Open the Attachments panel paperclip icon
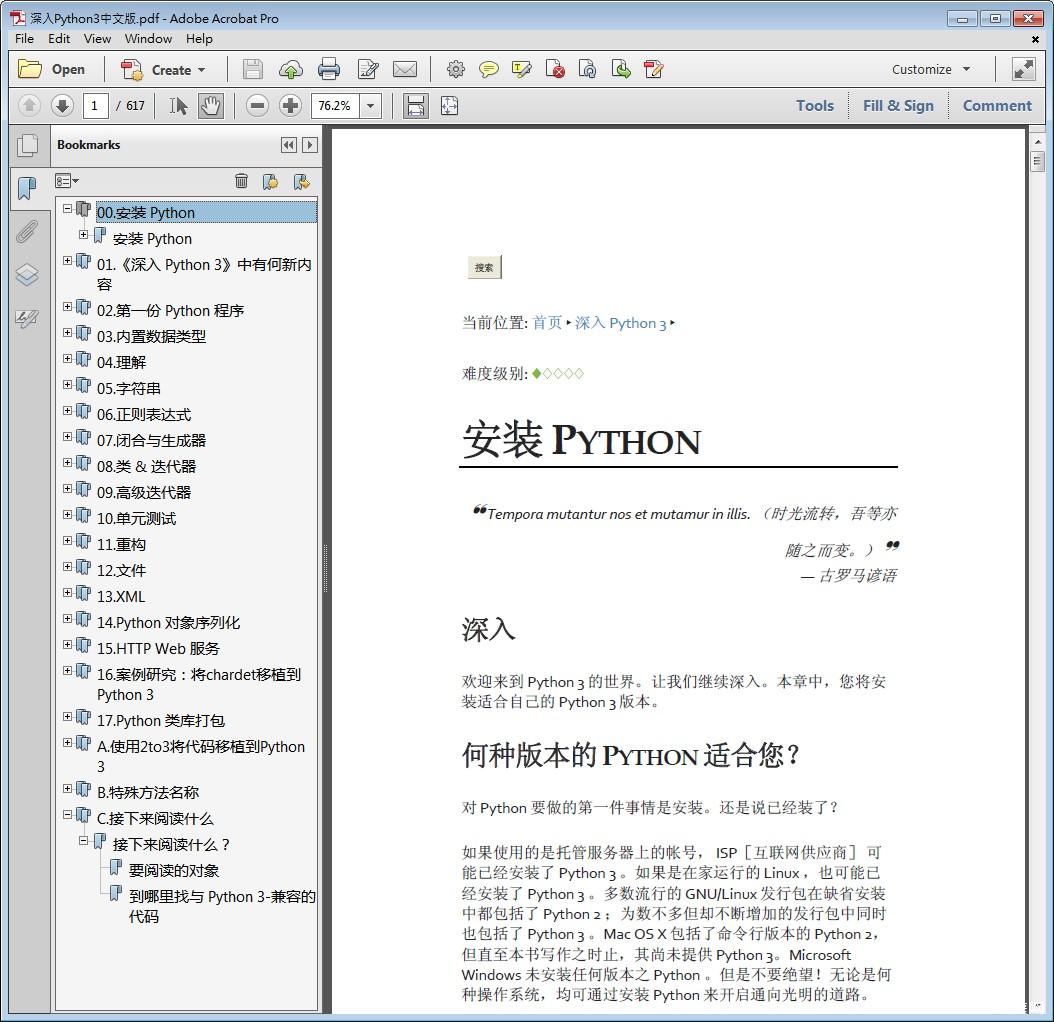 [27, 232]
